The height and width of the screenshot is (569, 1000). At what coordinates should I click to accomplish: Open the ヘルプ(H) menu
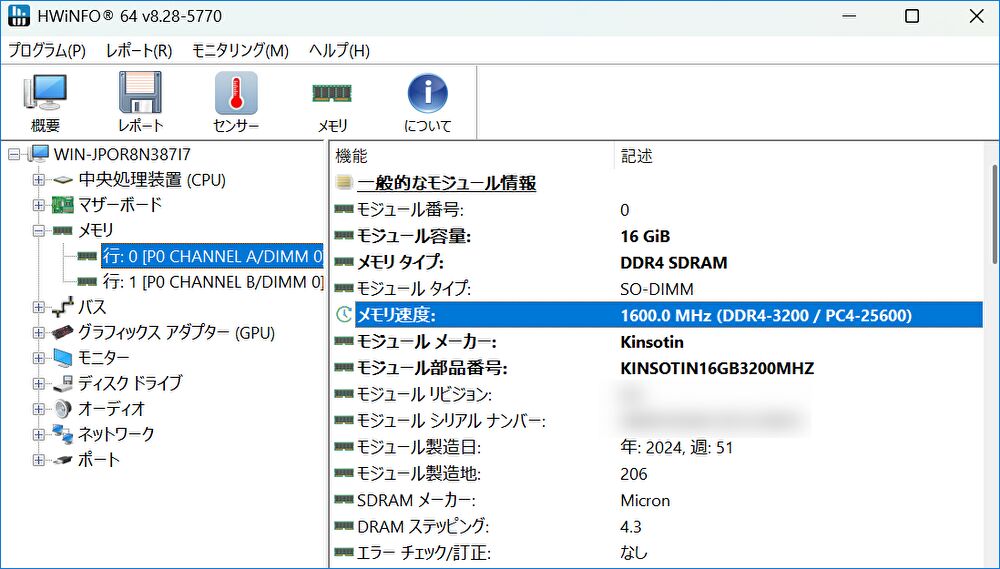coord(339,50)
